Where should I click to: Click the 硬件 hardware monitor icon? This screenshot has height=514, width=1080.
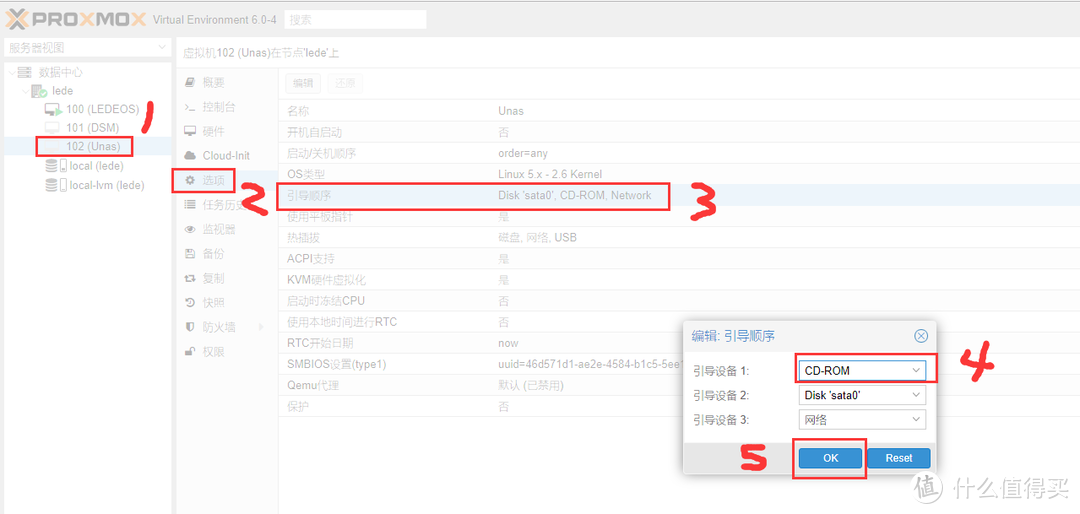click(x=190, y=131)
